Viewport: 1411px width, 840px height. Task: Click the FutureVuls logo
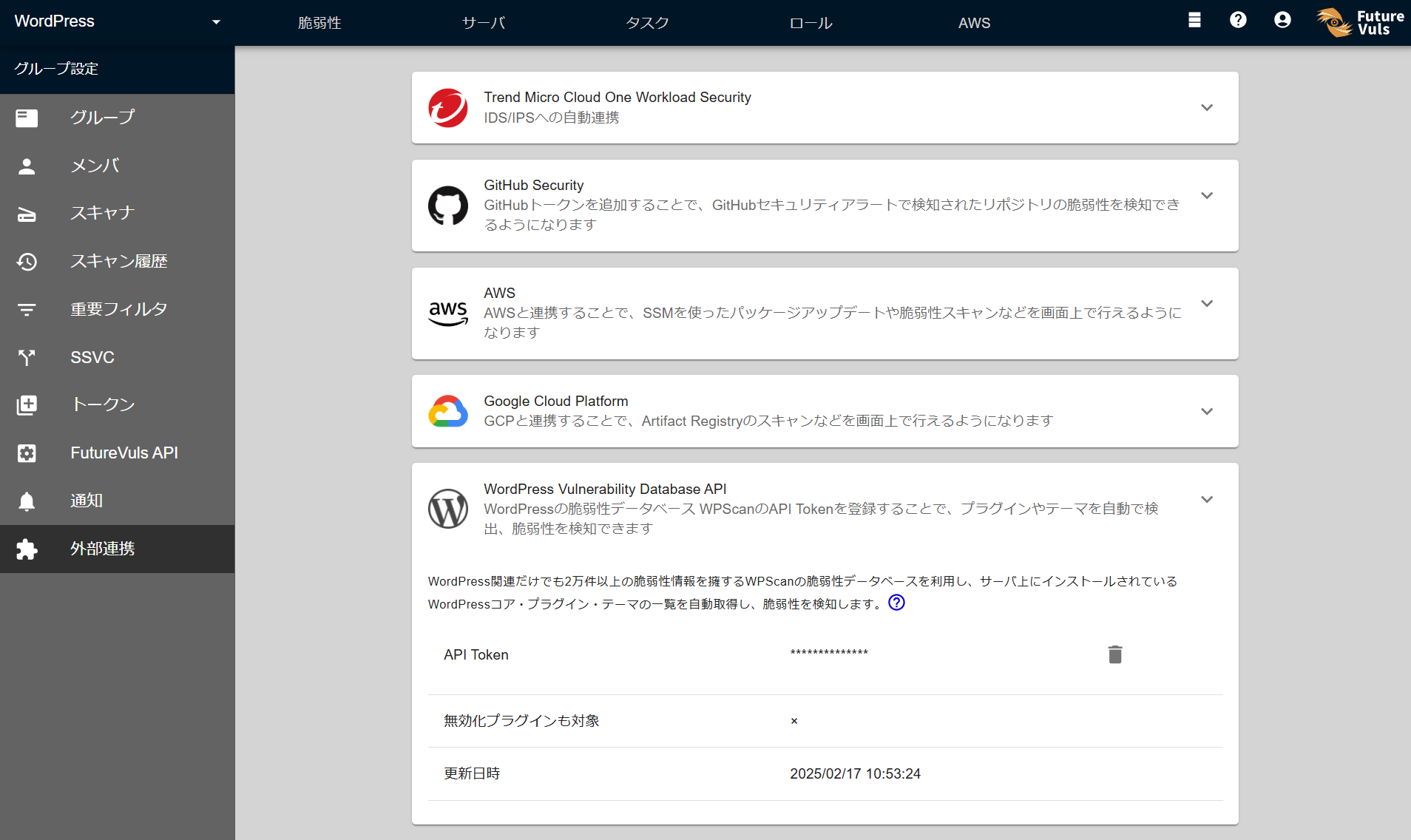click(x=1361, y=22)
